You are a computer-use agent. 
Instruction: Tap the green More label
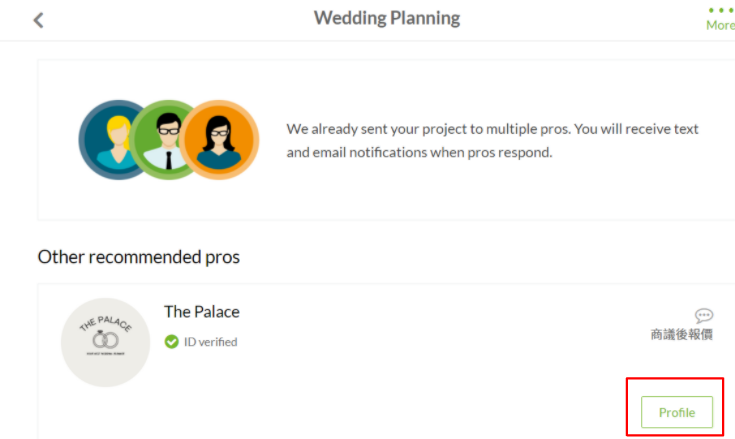click(720, 25)
